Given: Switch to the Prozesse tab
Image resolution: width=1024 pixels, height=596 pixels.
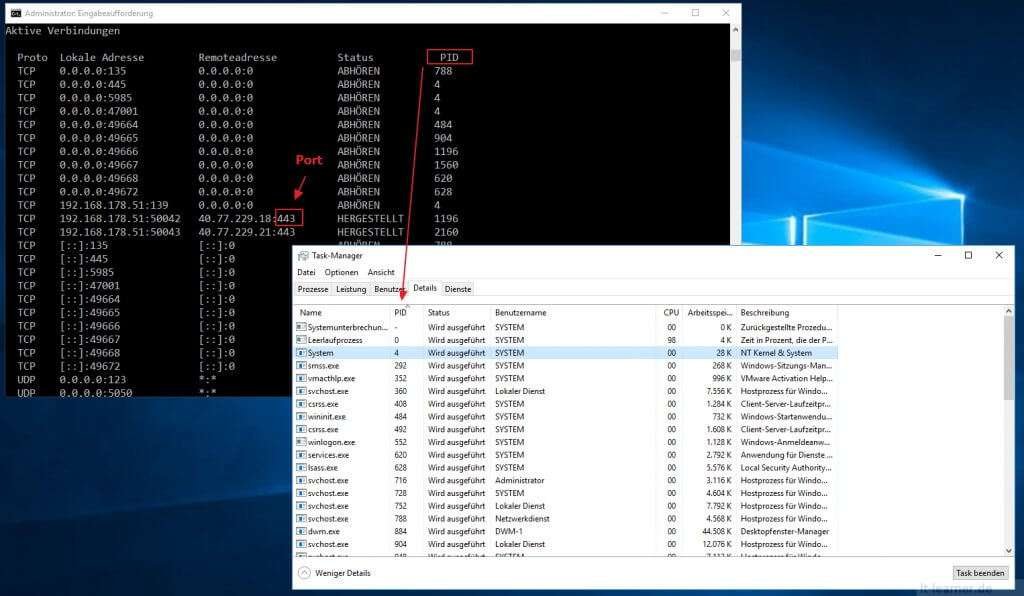Looking at the screenshot, I should [315, 288].
